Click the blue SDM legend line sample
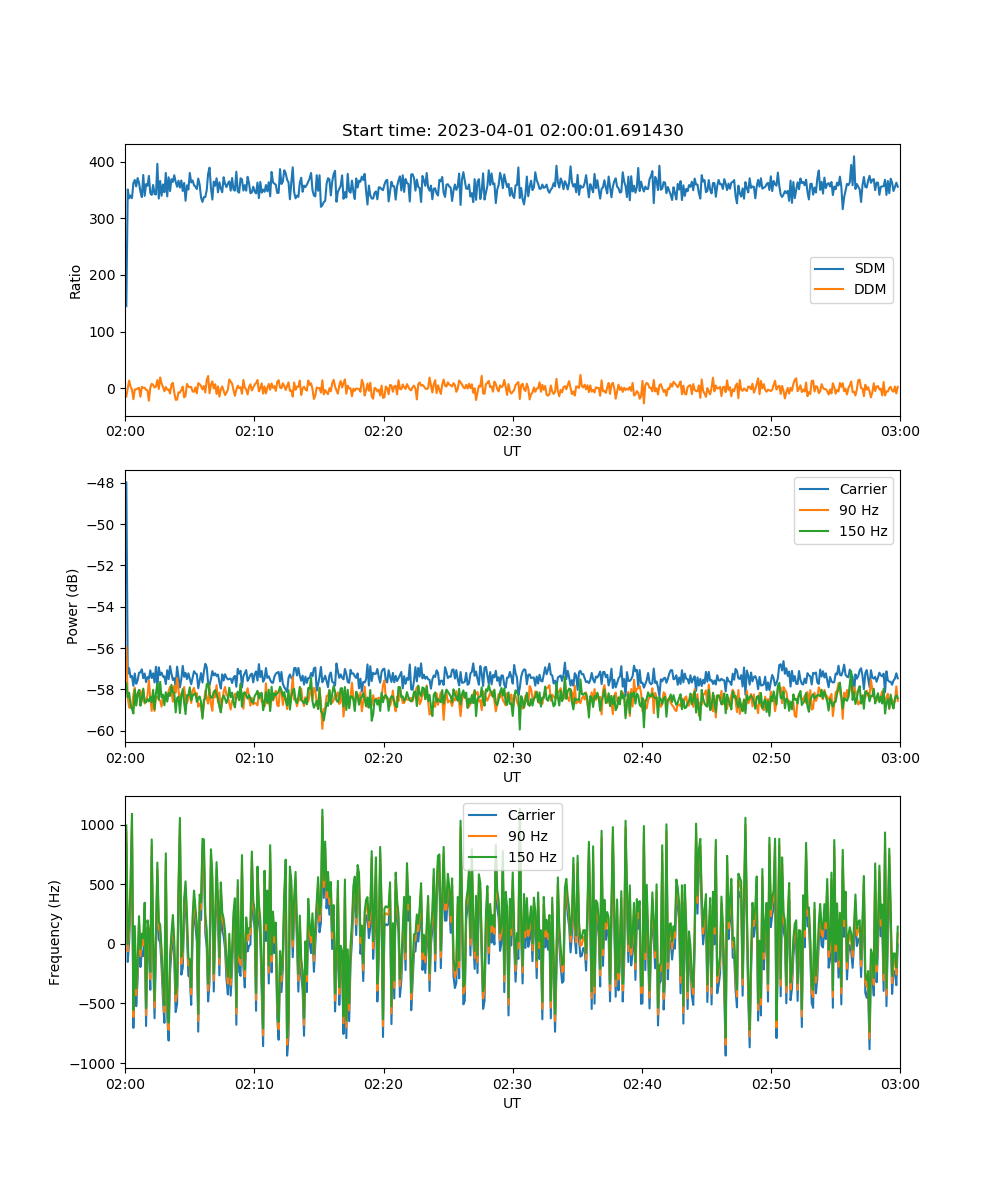This screenshot has width=1000, height=1200. click(830, 269)
